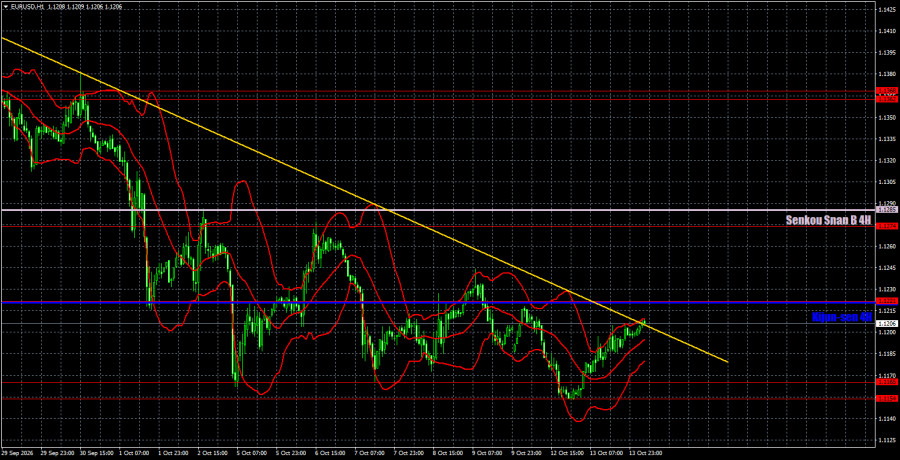900x460 pixels.
Task: Click the 1.1125 price scale value
Action: tap(886, 439)
